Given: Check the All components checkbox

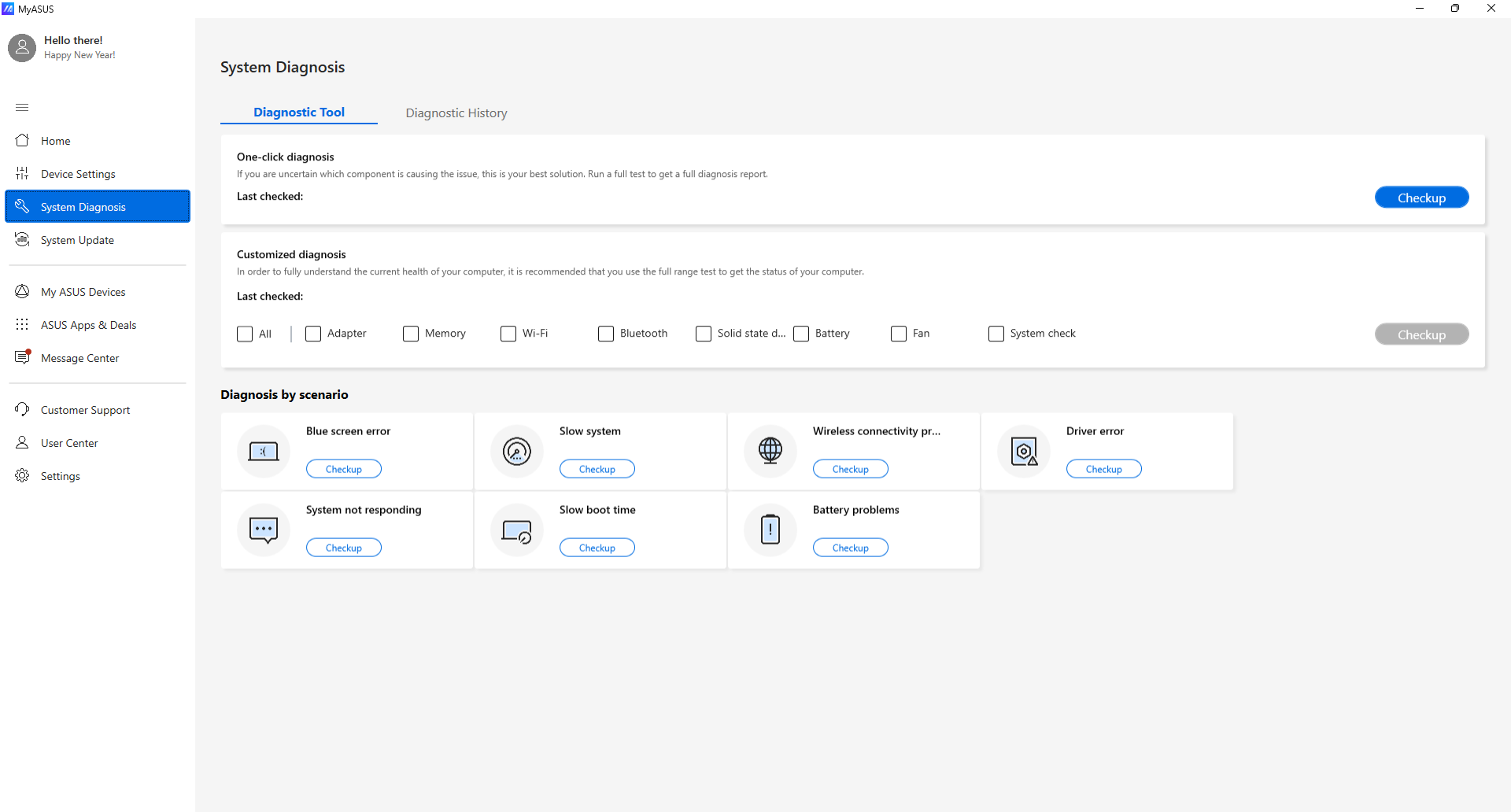Looking at the screenshot, I should pos(245,334).
